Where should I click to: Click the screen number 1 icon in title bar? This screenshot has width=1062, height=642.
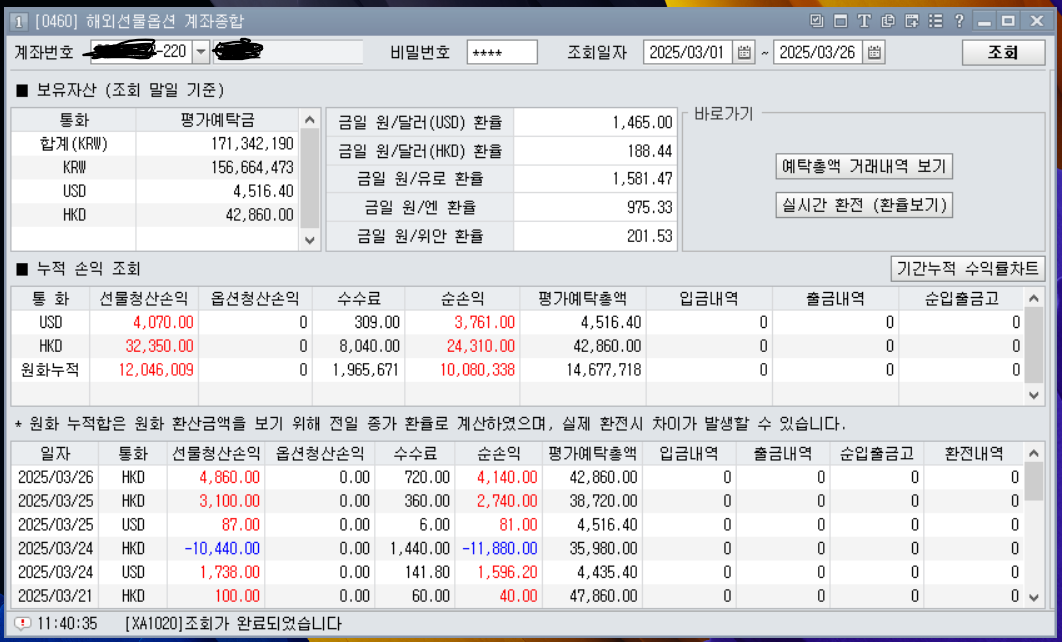coord(18,22)
